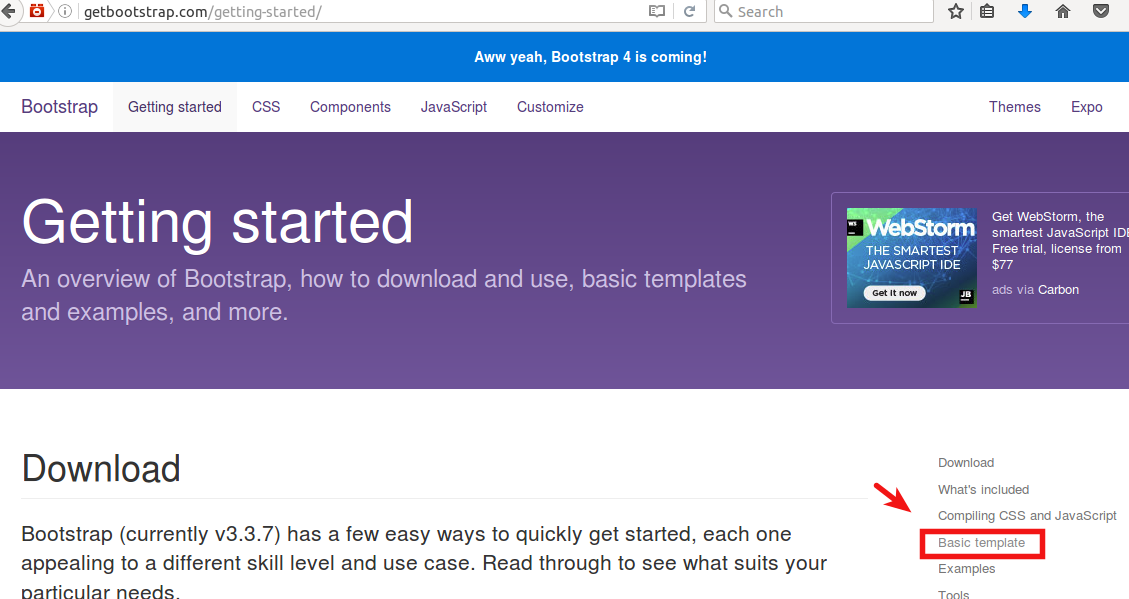1129x599 pixels.
Task: Open the Components nav item
Action: pyautogui.click(x=351, y=107)
